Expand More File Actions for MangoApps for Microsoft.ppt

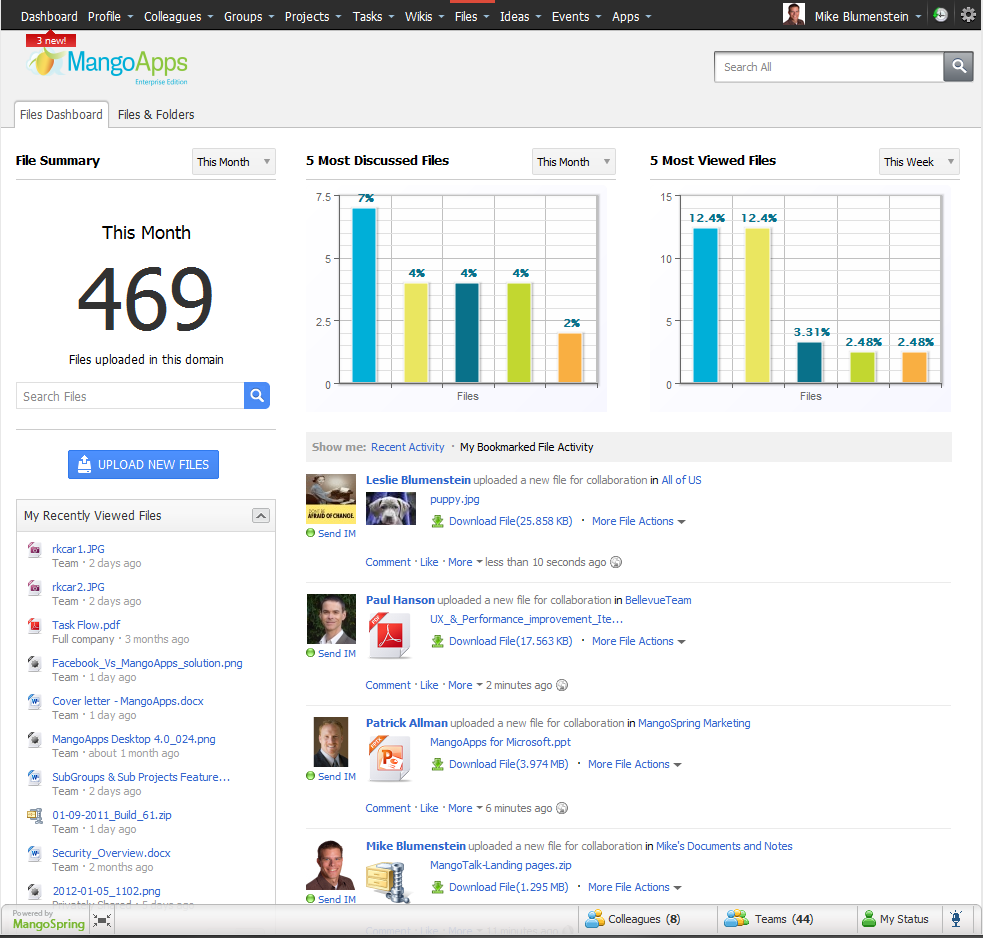[634, 764]
